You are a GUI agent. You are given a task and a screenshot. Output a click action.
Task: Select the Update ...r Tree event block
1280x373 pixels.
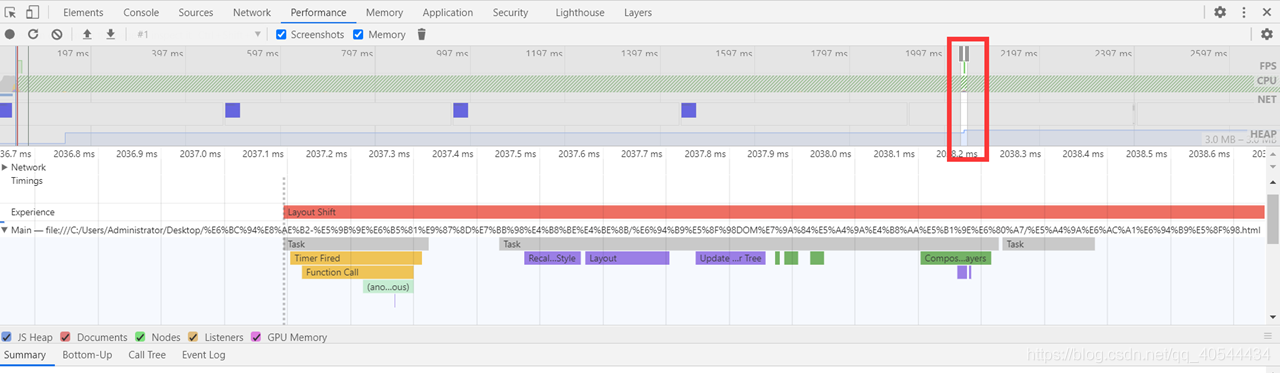tap(730, 258)
